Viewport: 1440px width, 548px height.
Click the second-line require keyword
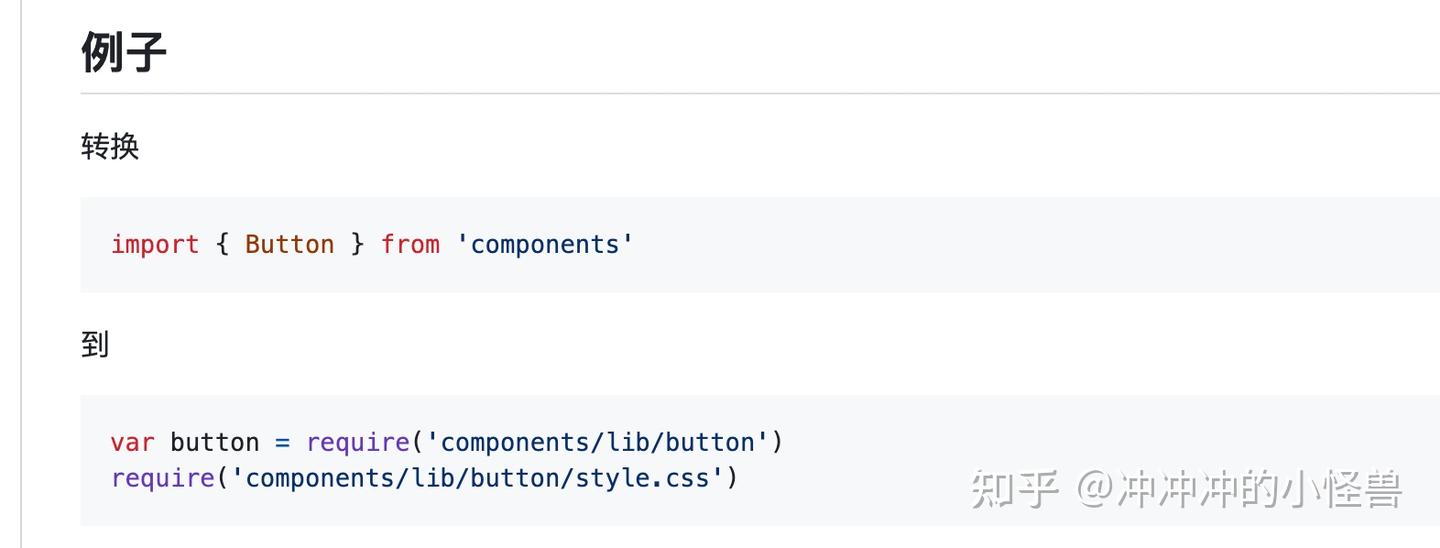(162, 478)
